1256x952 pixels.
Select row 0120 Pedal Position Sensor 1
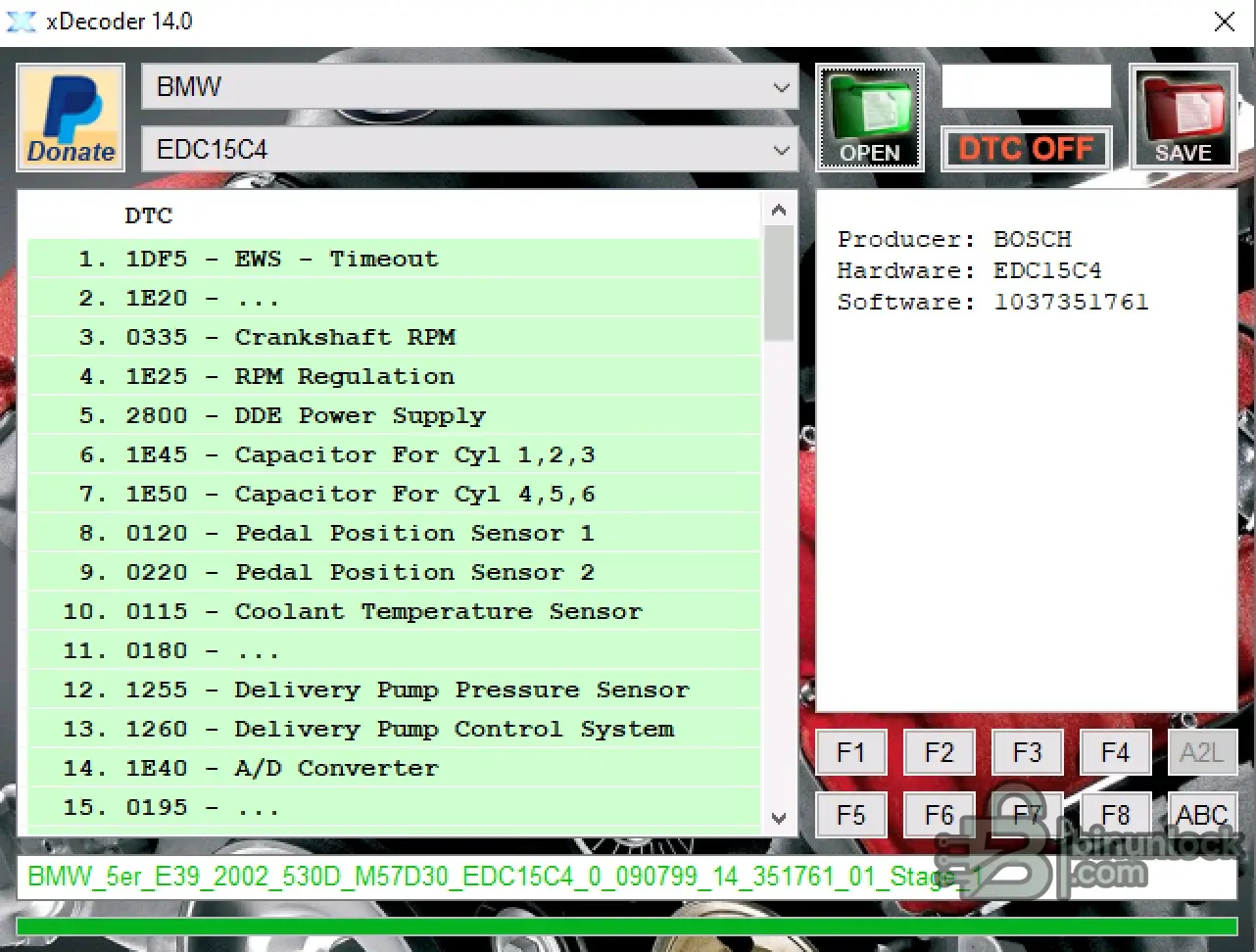point(394,533)
